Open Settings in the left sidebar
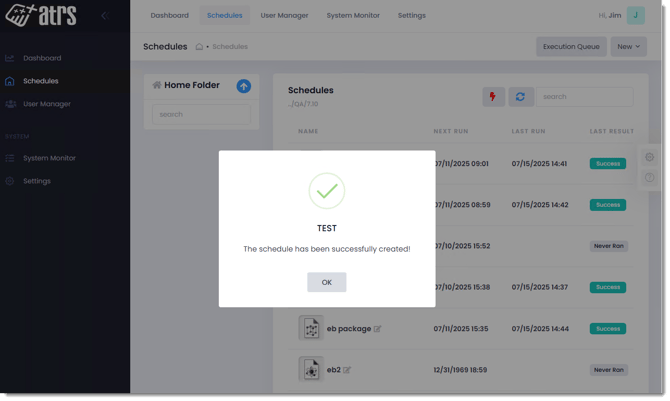 (x=37, y=181)
